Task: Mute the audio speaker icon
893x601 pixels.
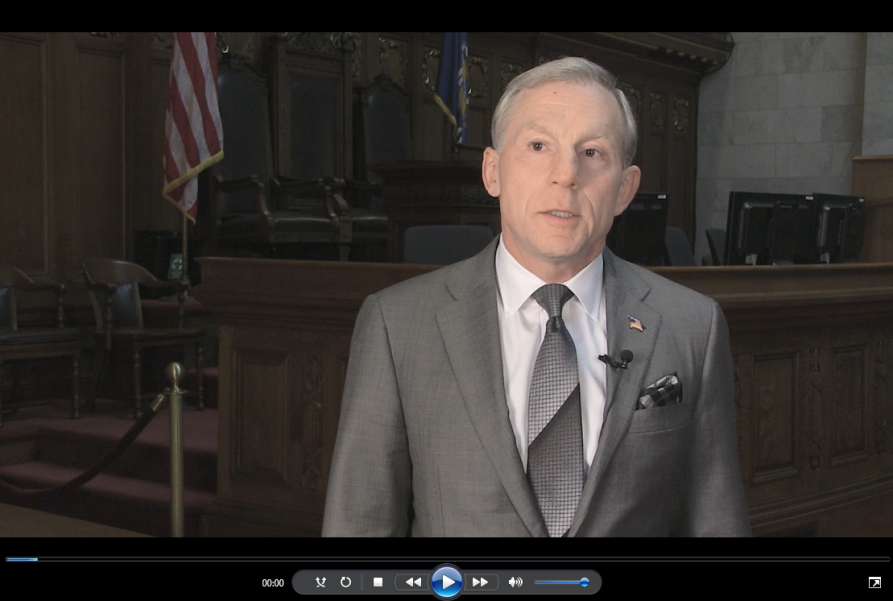Action: [515, 582]
